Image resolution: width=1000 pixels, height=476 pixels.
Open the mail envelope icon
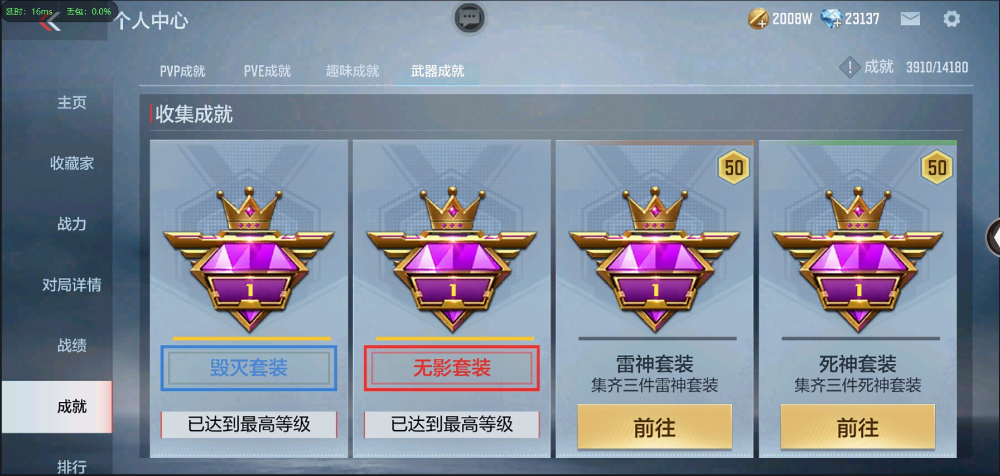point(910,19)
